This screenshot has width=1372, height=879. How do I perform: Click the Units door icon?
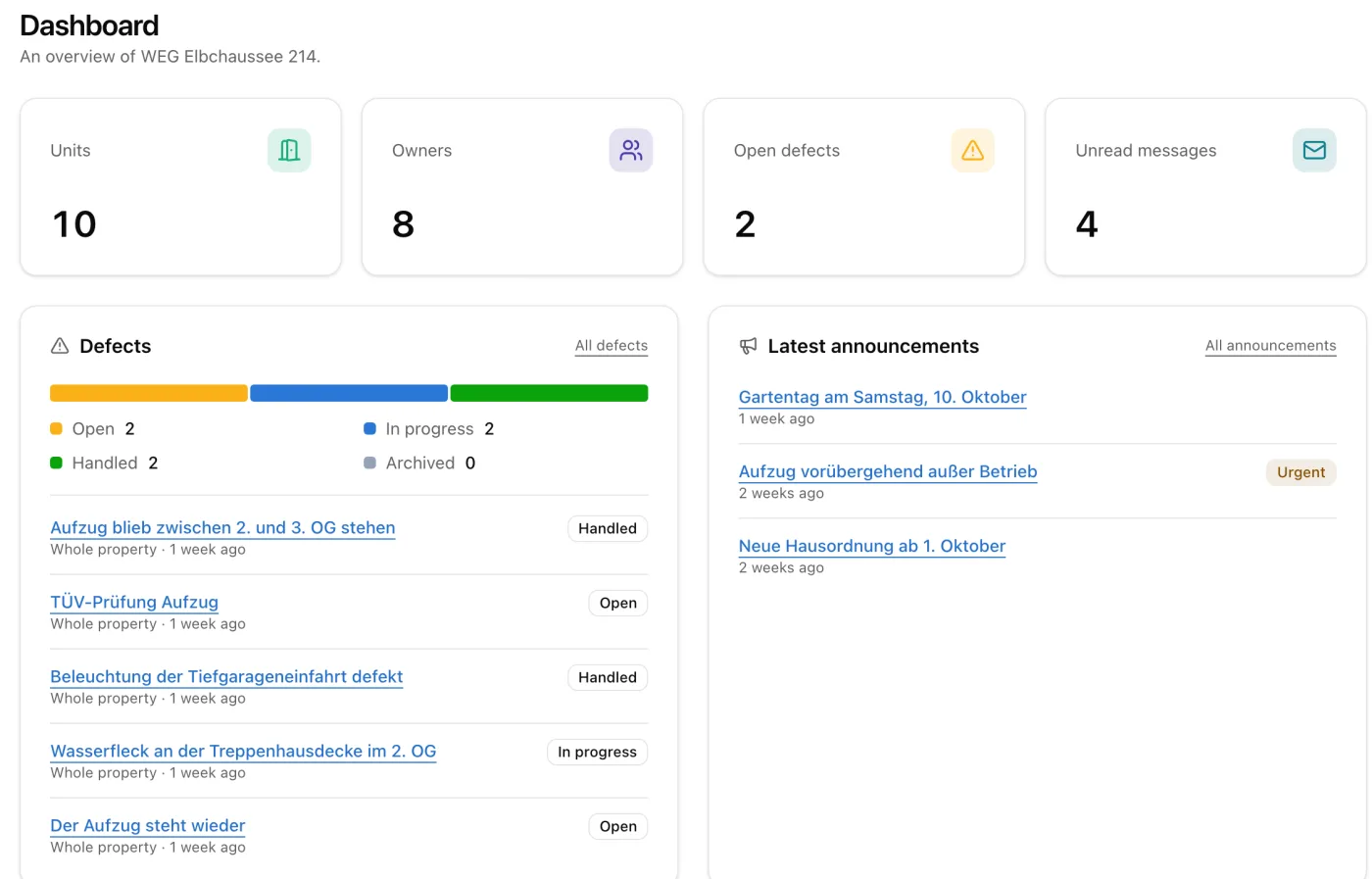[x=289, y=150]
